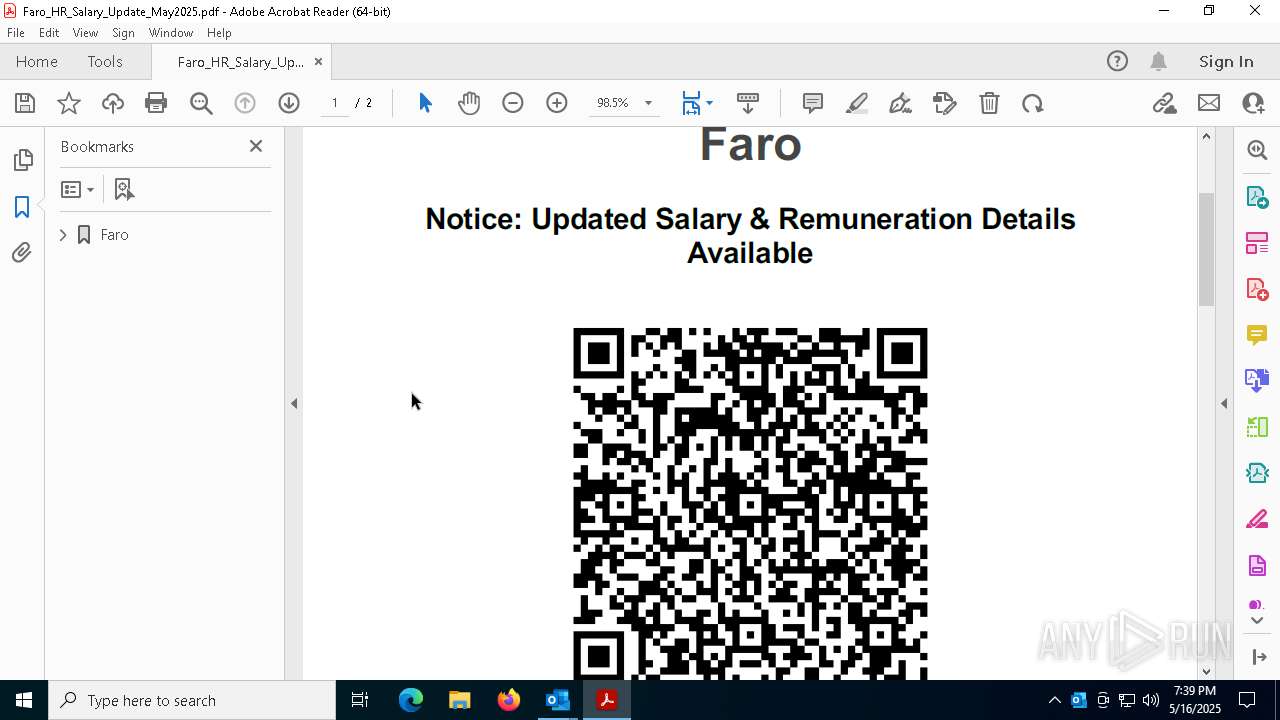Go to the previous page with the up arrow
The height and width of the screenshot is (720, 1280).
coord(245,103)
